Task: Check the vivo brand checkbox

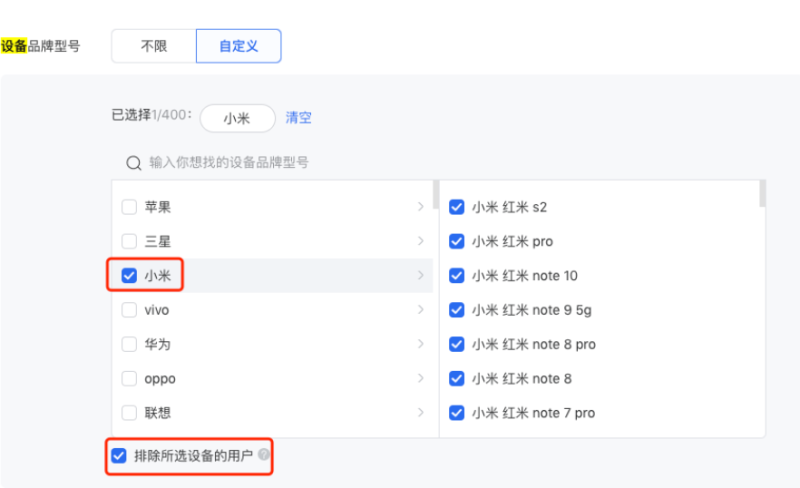Action: click(x=129, y=310)
